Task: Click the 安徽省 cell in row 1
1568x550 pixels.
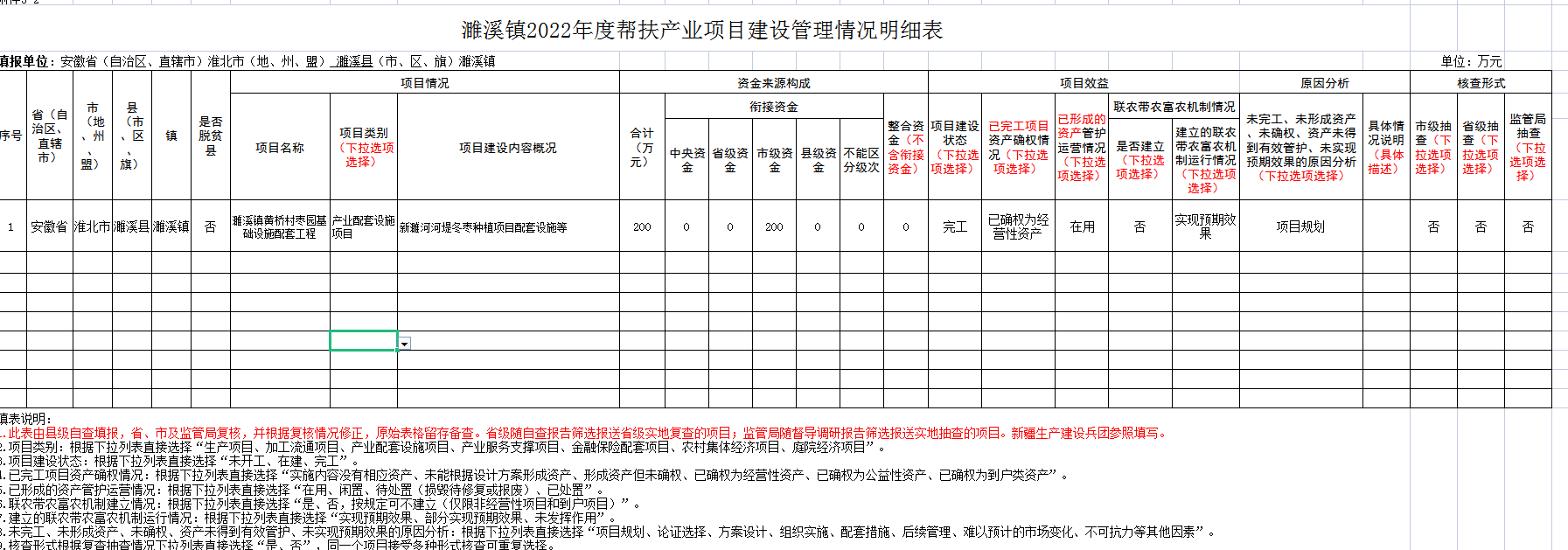Action: coord(49,226)
